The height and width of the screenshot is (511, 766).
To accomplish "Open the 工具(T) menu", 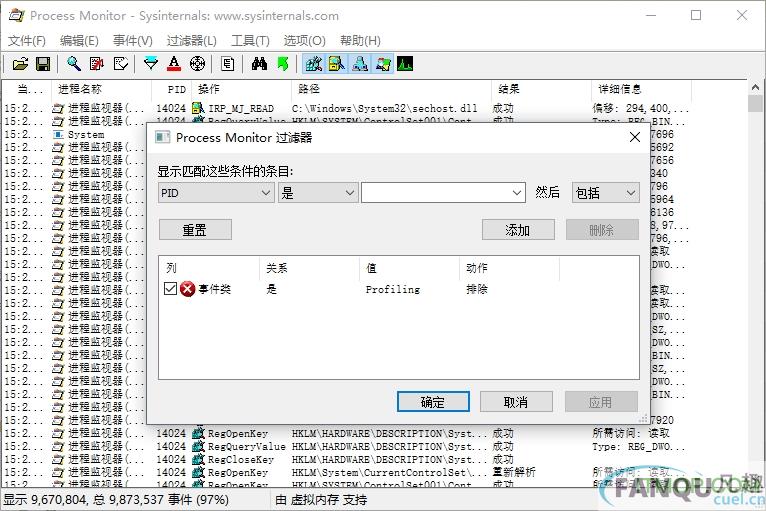I will pyautogui.click(x=250, y=41).
